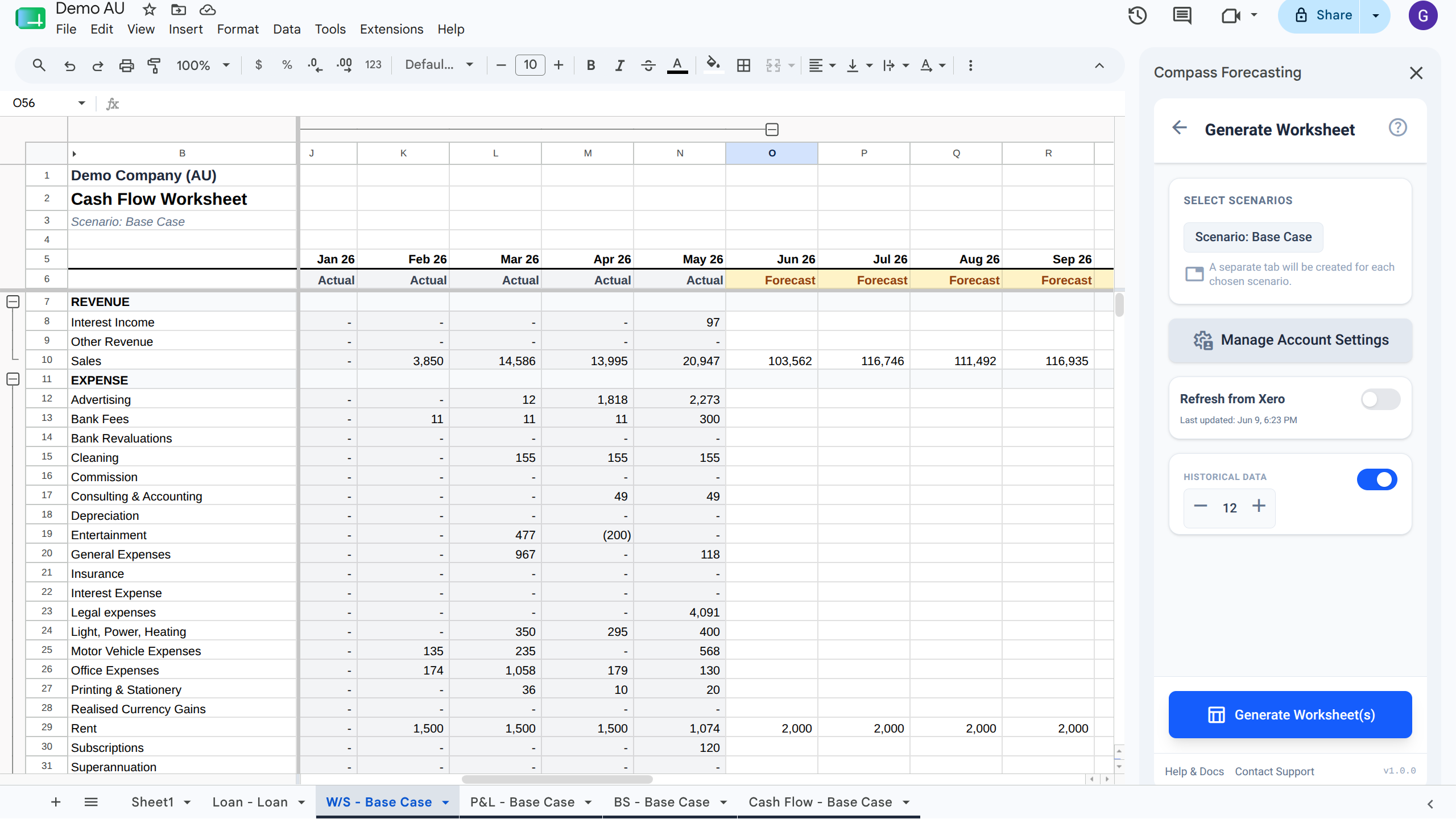Click Generate Worksheet(s) button

point(1290,715)
